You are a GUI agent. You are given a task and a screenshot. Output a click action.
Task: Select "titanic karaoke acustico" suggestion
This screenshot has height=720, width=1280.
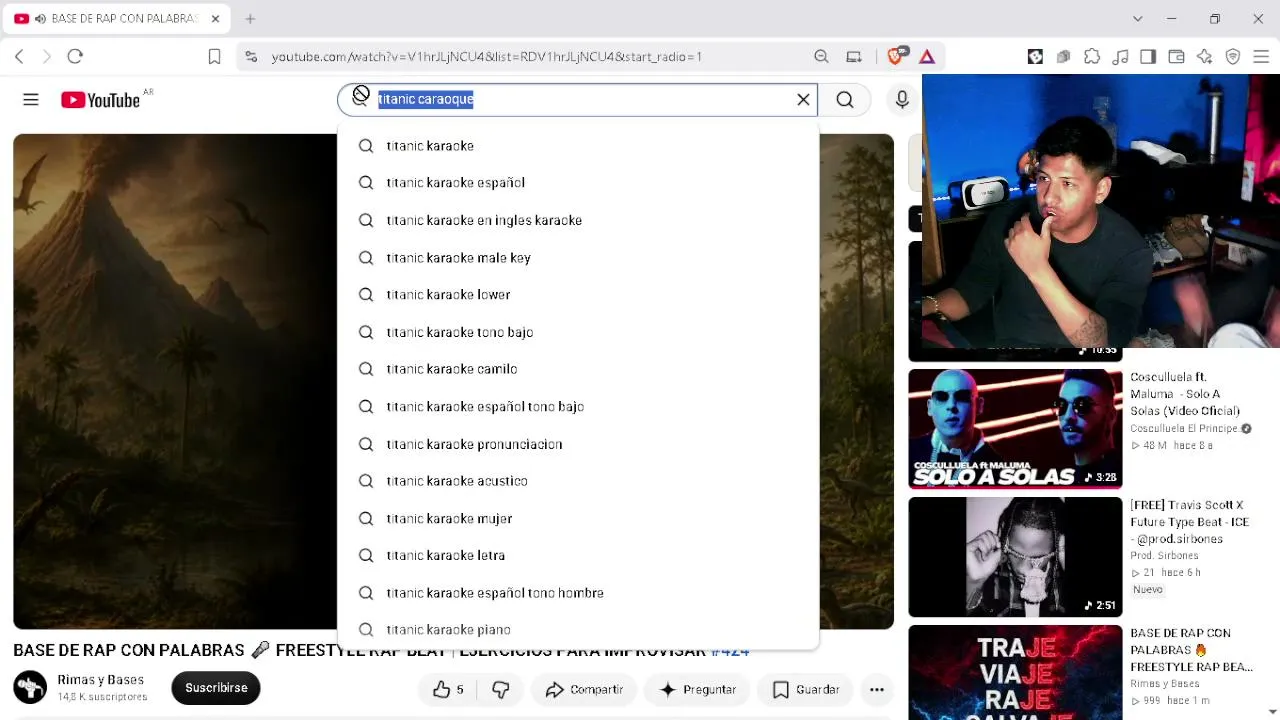click(578, 481)
